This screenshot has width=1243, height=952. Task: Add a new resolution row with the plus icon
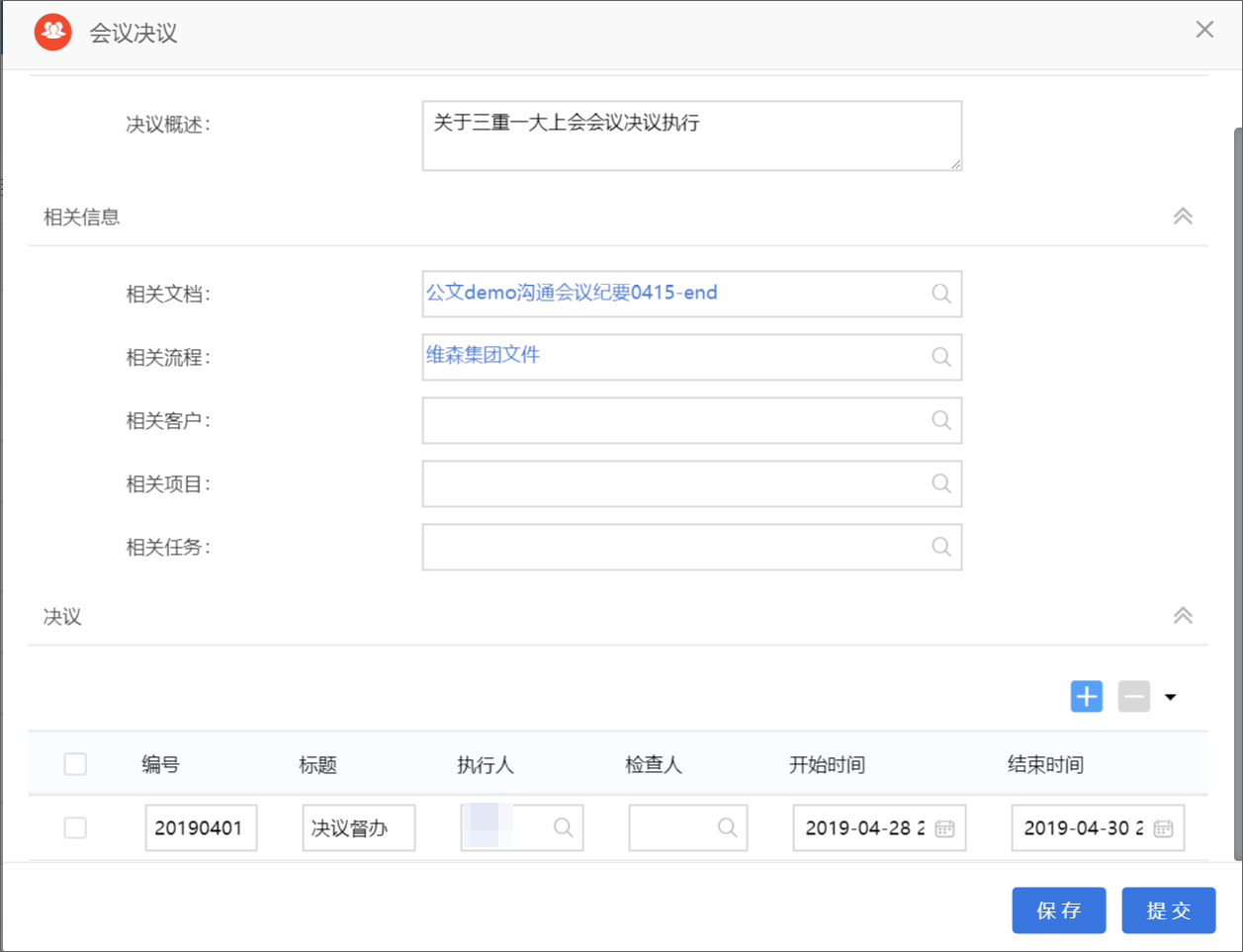pyautogui.click(x=1086, y=696)
